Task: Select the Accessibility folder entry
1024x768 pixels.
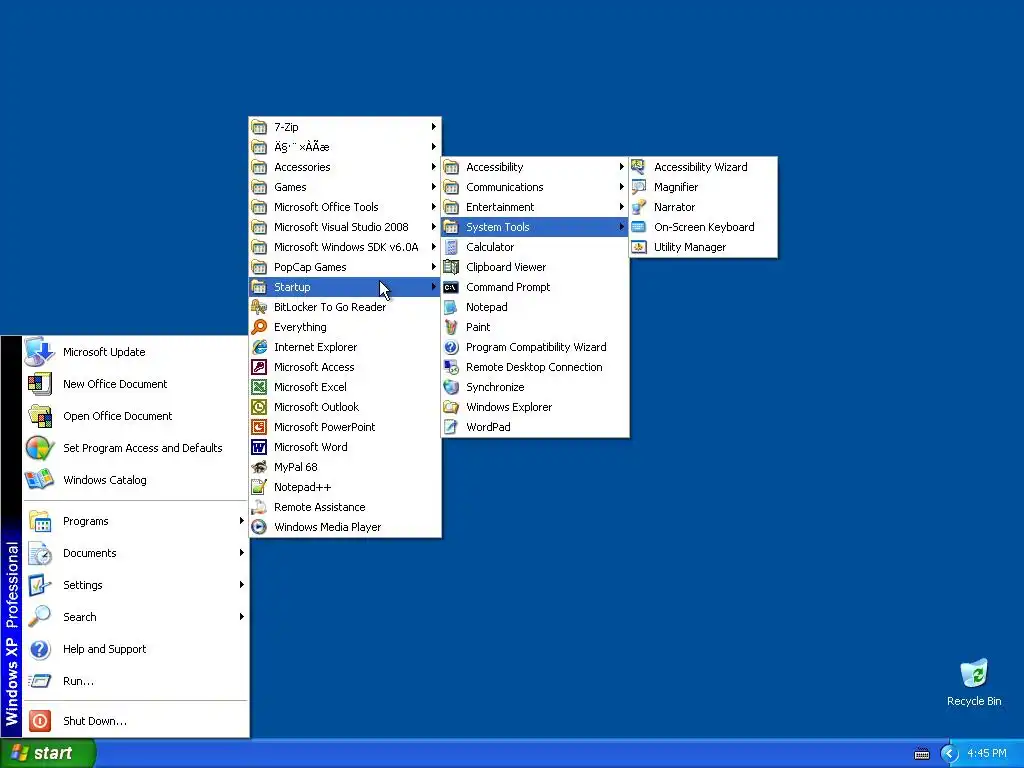Action: [535, 167]
